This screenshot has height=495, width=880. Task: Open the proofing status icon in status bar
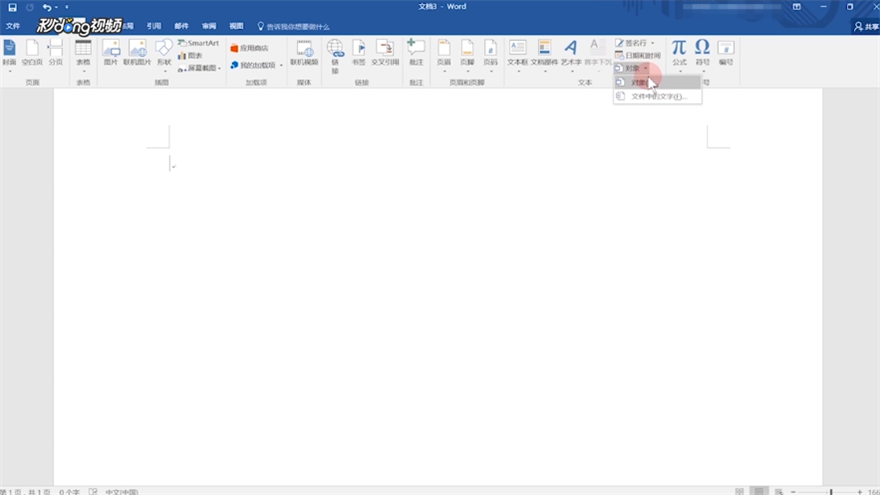[93, 492]
